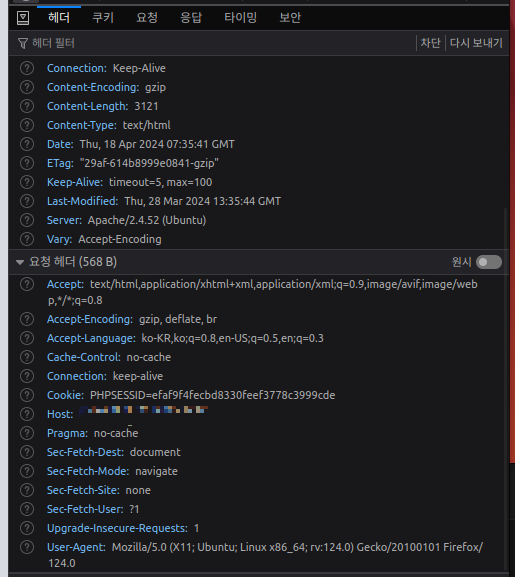Open help icon for Cache-Control header
The height and width of the screenshot is (577, 515).
(27, 357)
